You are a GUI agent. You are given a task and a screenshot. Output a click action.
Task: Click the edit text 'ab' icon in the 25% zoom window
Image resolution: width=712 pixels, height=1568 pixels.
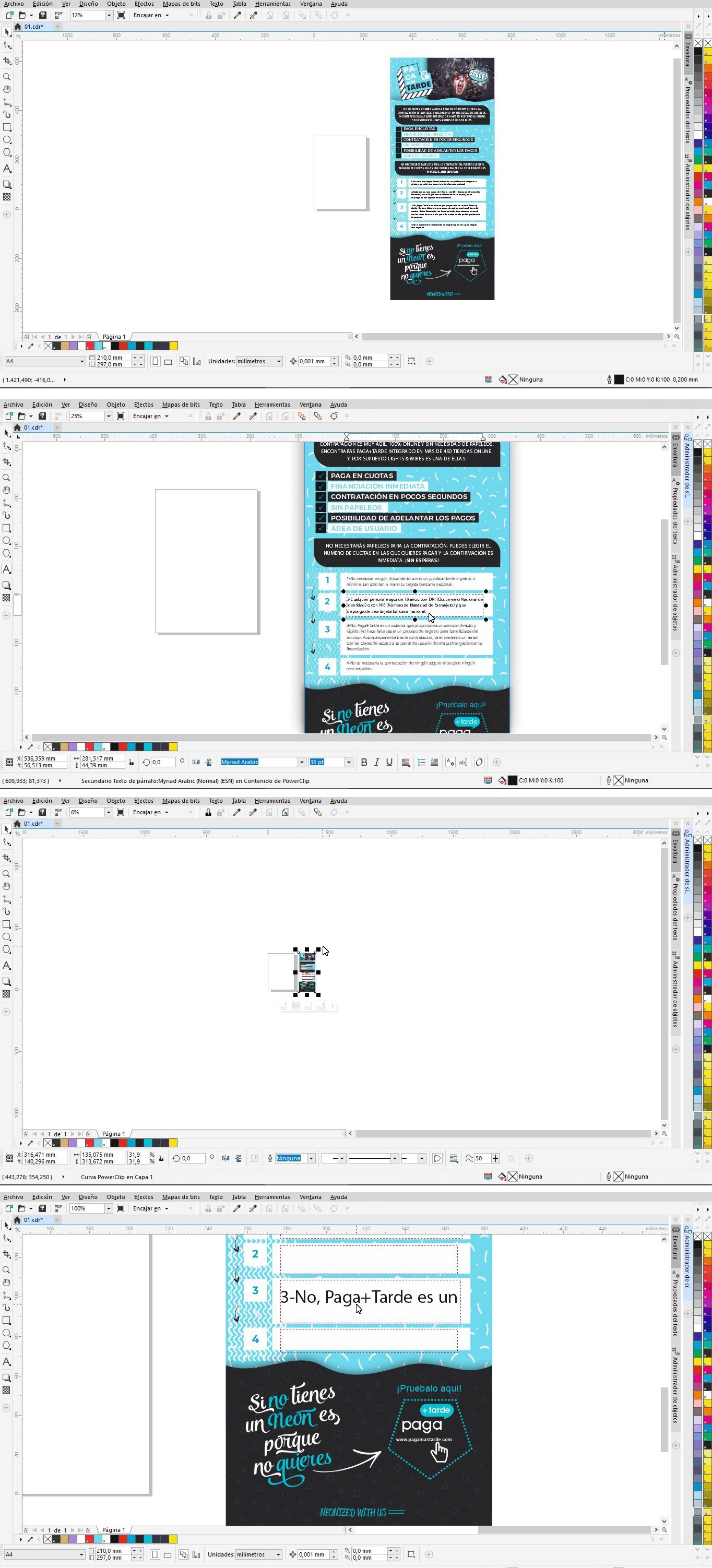[463, 762]
